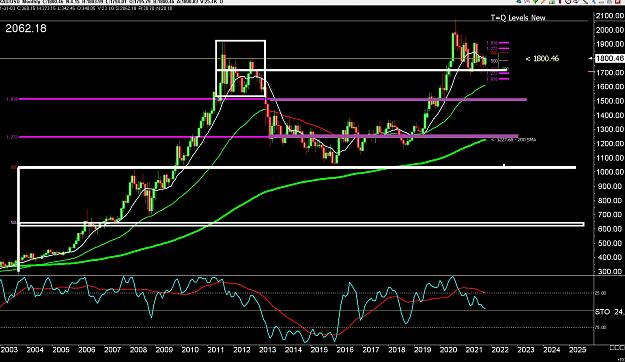Click the 2021 year label on time axis
The height and width of the screenshot is (362, 625).
click(x=474, y=350)
